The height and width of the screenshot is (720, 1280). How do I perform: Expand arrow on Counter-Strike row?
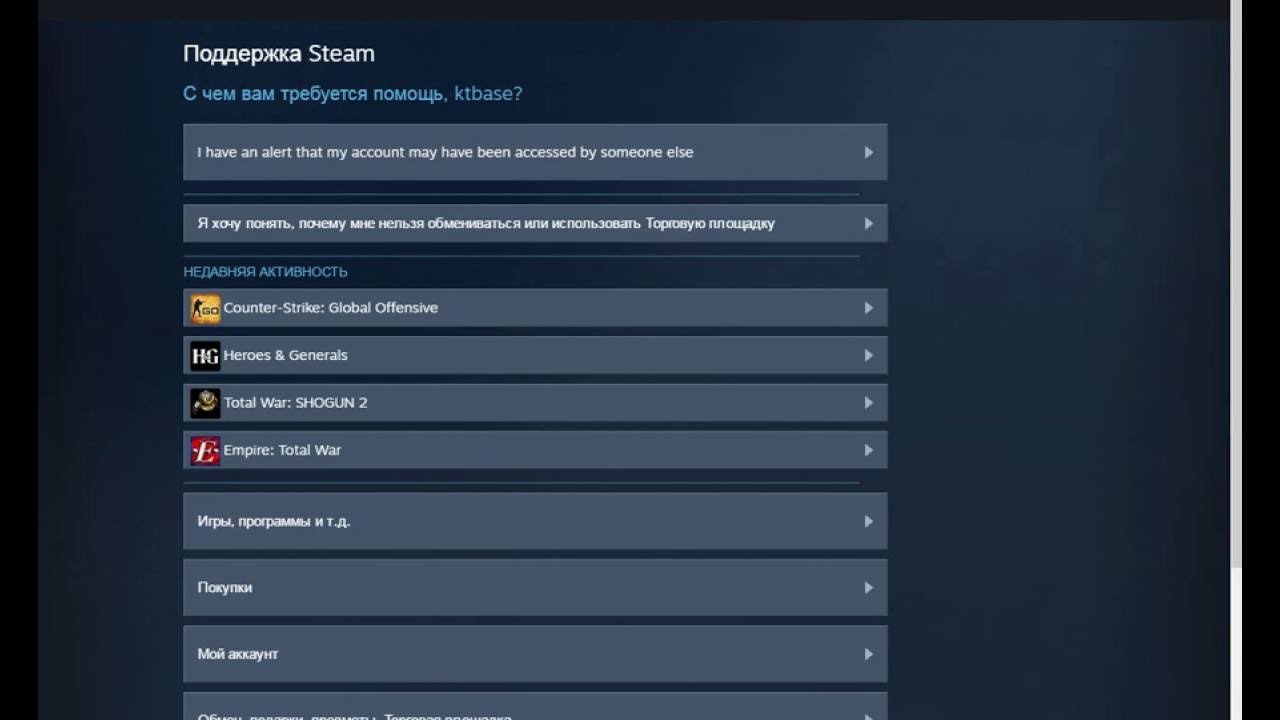click(x=868, y=308)
